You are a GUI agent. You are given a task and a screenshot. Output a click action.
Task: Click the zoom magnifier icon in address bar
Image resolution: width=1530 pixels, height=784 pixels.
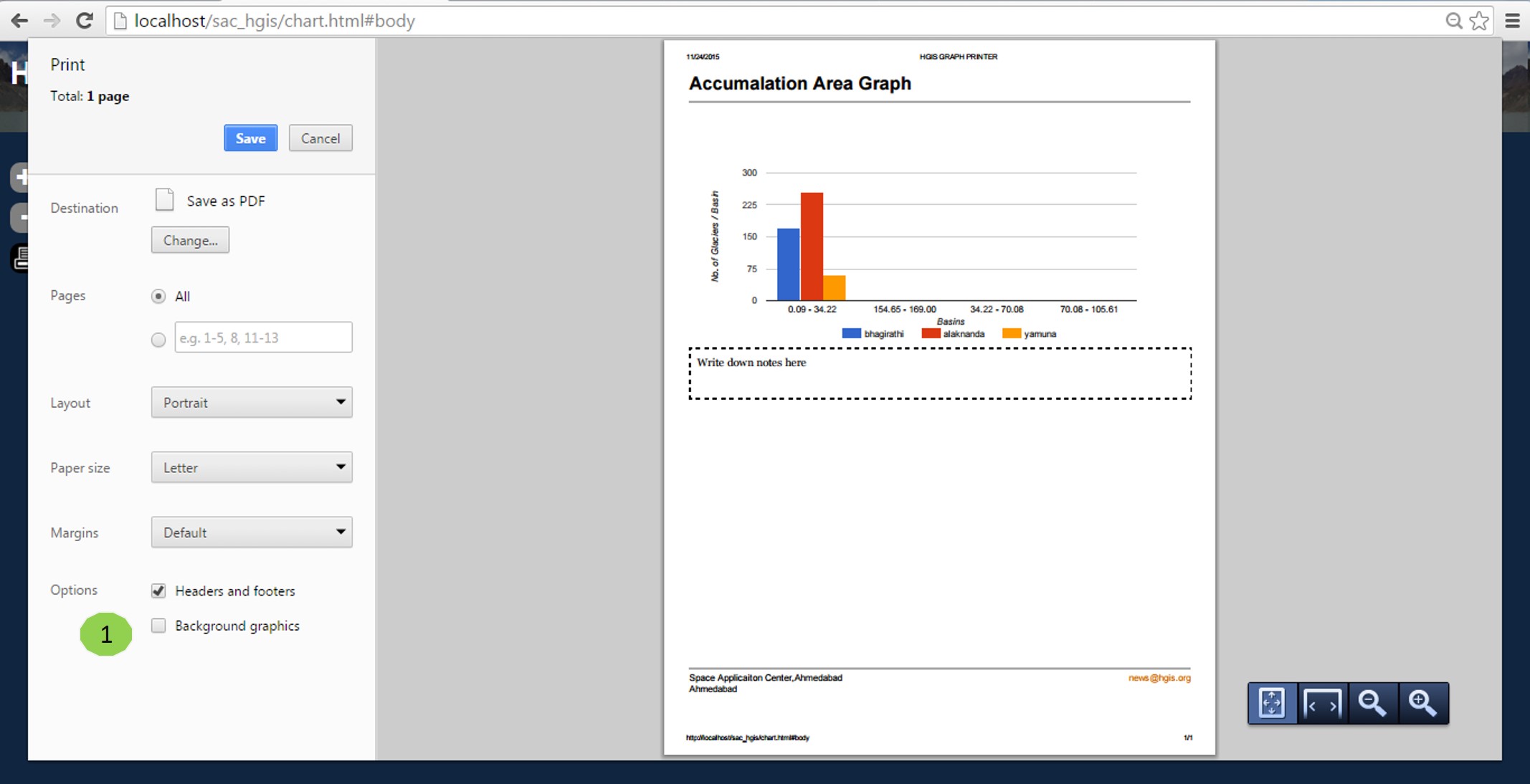click(1453, 21)
